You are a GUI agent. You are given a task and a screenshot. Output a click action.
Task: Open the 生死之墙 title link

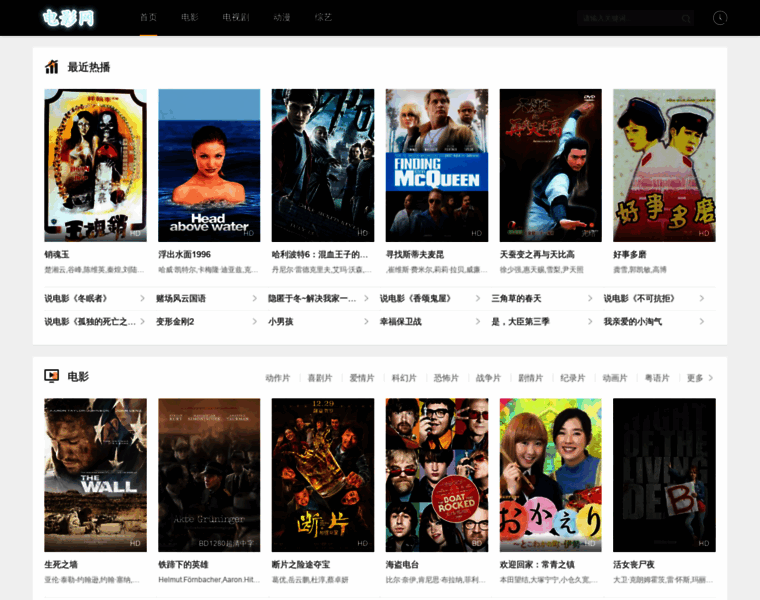coord(61,565)
